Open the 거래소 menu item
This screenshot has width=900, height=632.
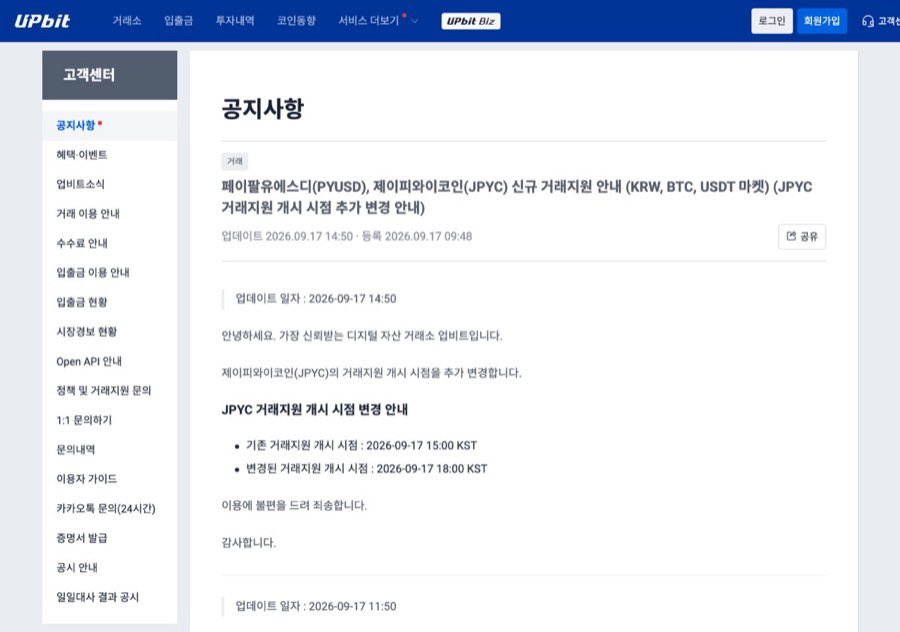tap(127, 21)
